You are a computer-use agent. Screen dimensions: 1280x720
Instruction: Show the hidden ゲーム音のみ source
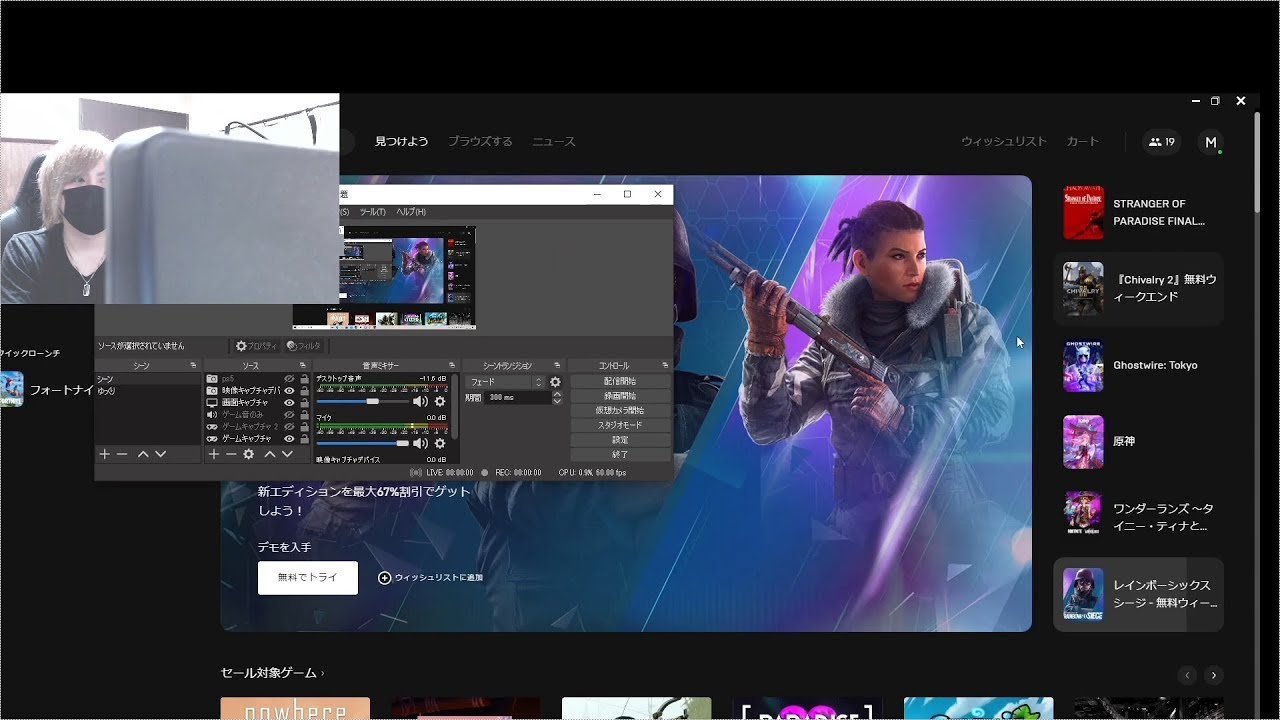coord(289,415)
